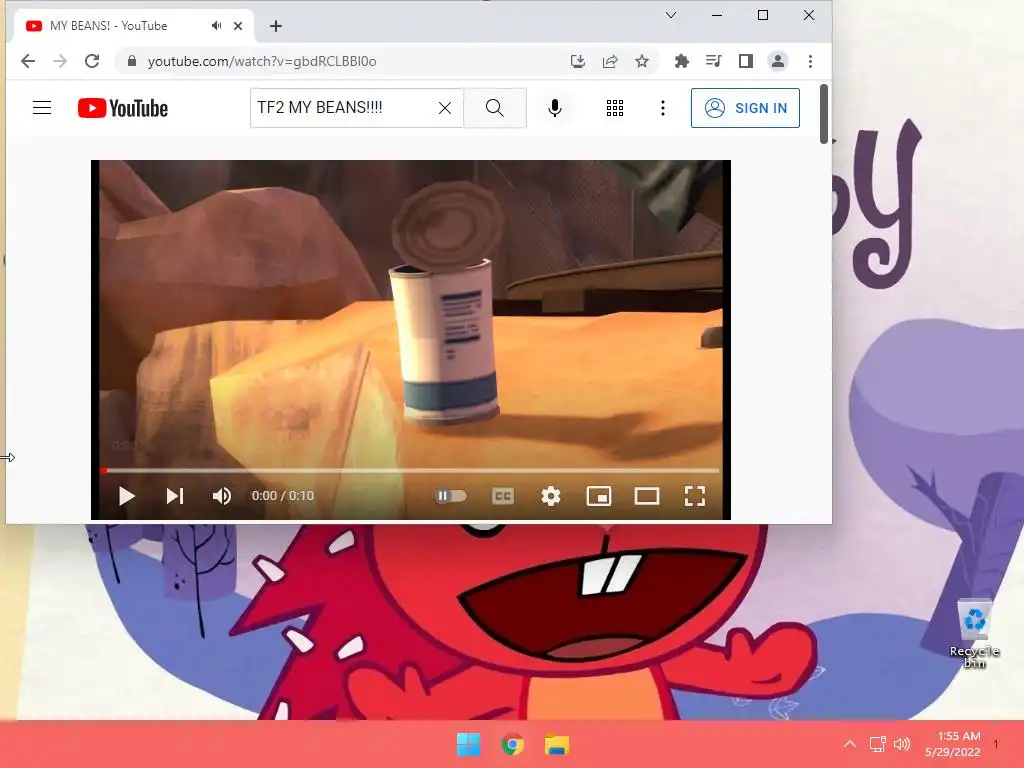Clear the search box with the X
The image size is (1024, 768).
click(445, 108)
